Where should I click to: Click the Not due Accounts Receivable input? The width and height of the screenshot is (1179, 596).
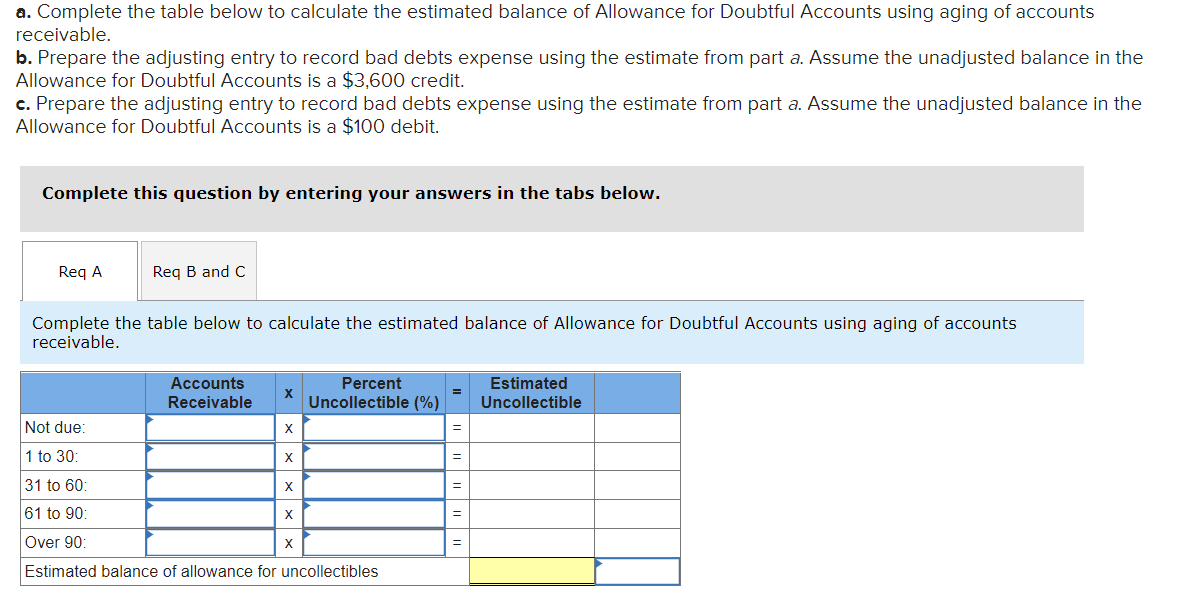(210, 427)
